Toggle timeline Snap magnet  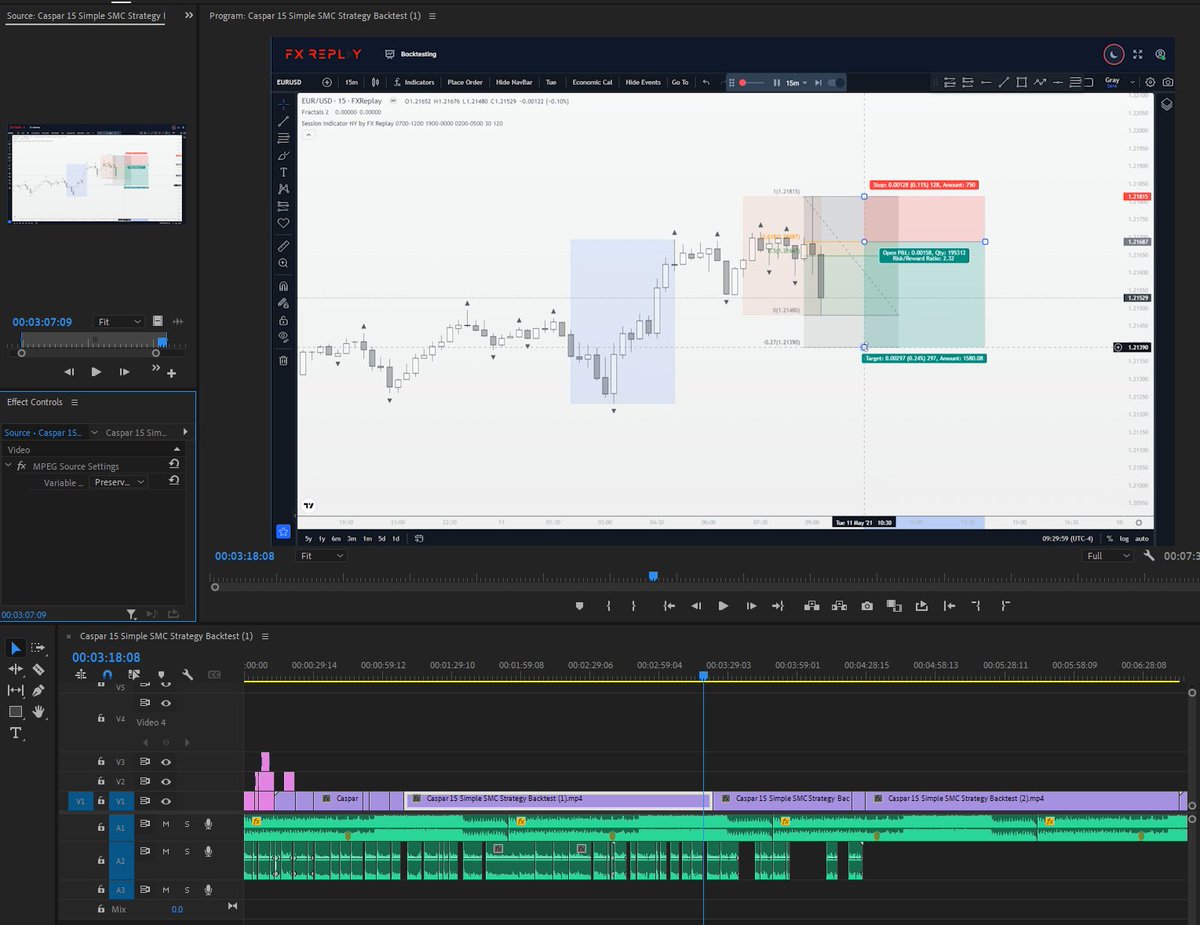107,675
